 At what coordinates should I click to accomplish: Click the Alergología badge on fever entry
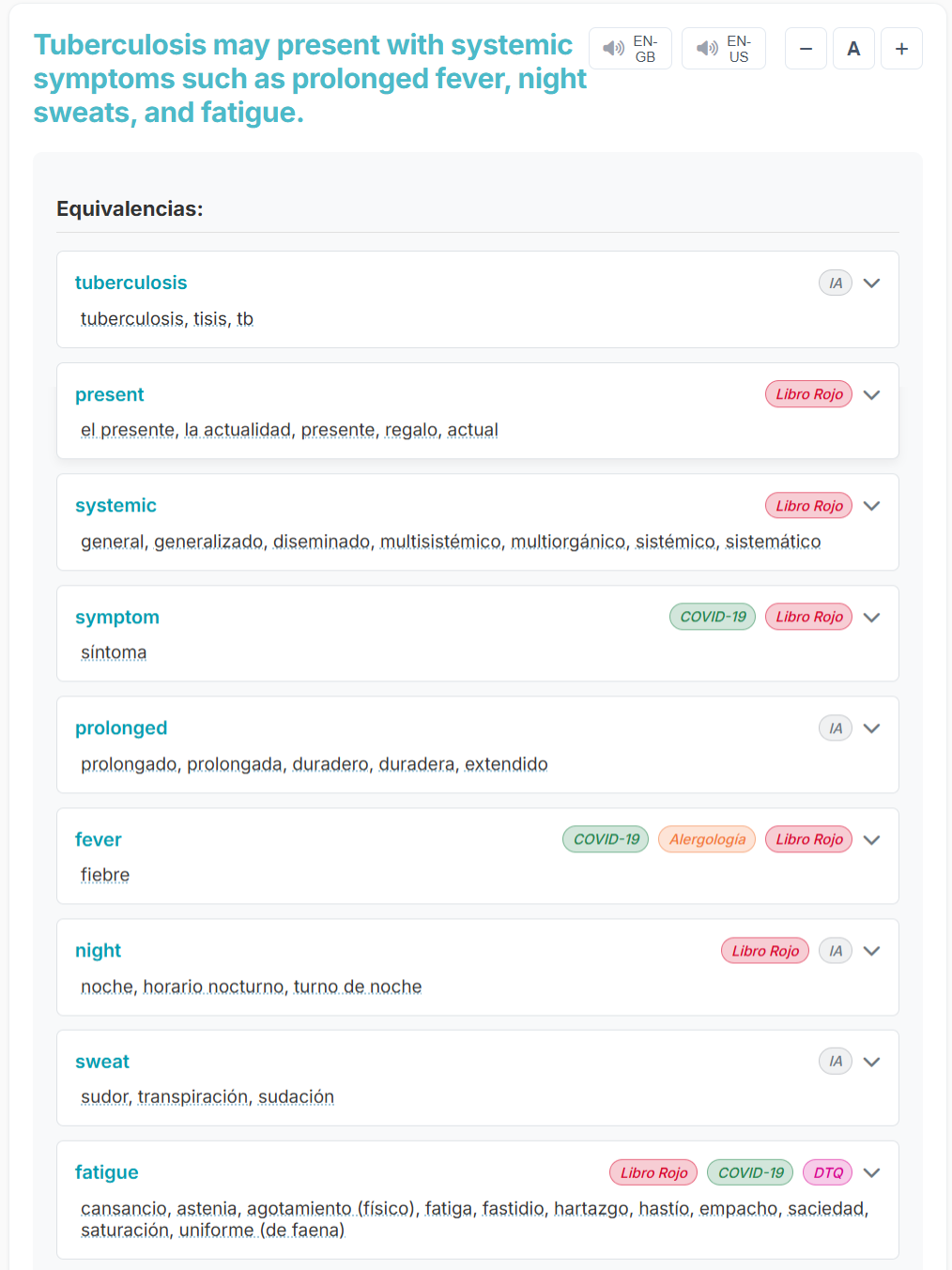tap(707, 839)
